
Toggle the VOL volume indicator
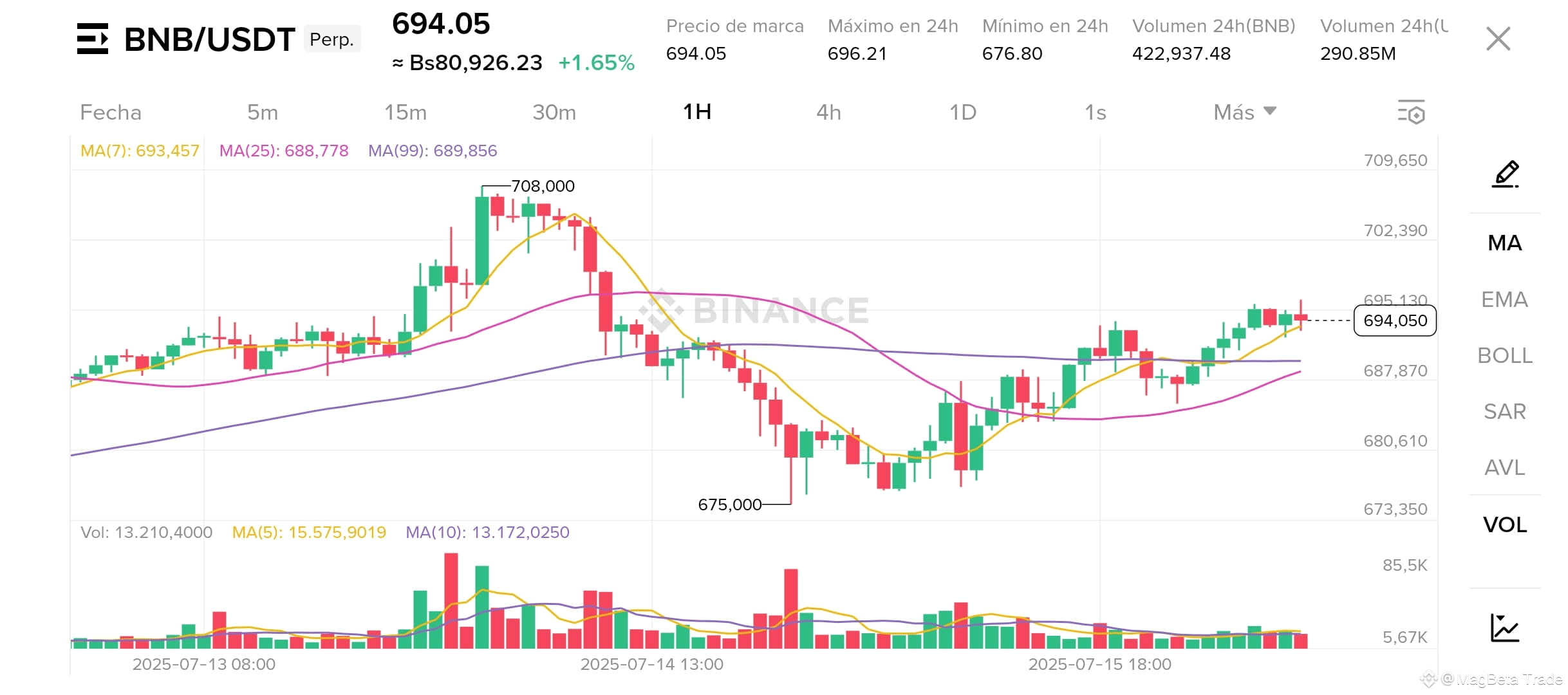[x=1505, y=524]
